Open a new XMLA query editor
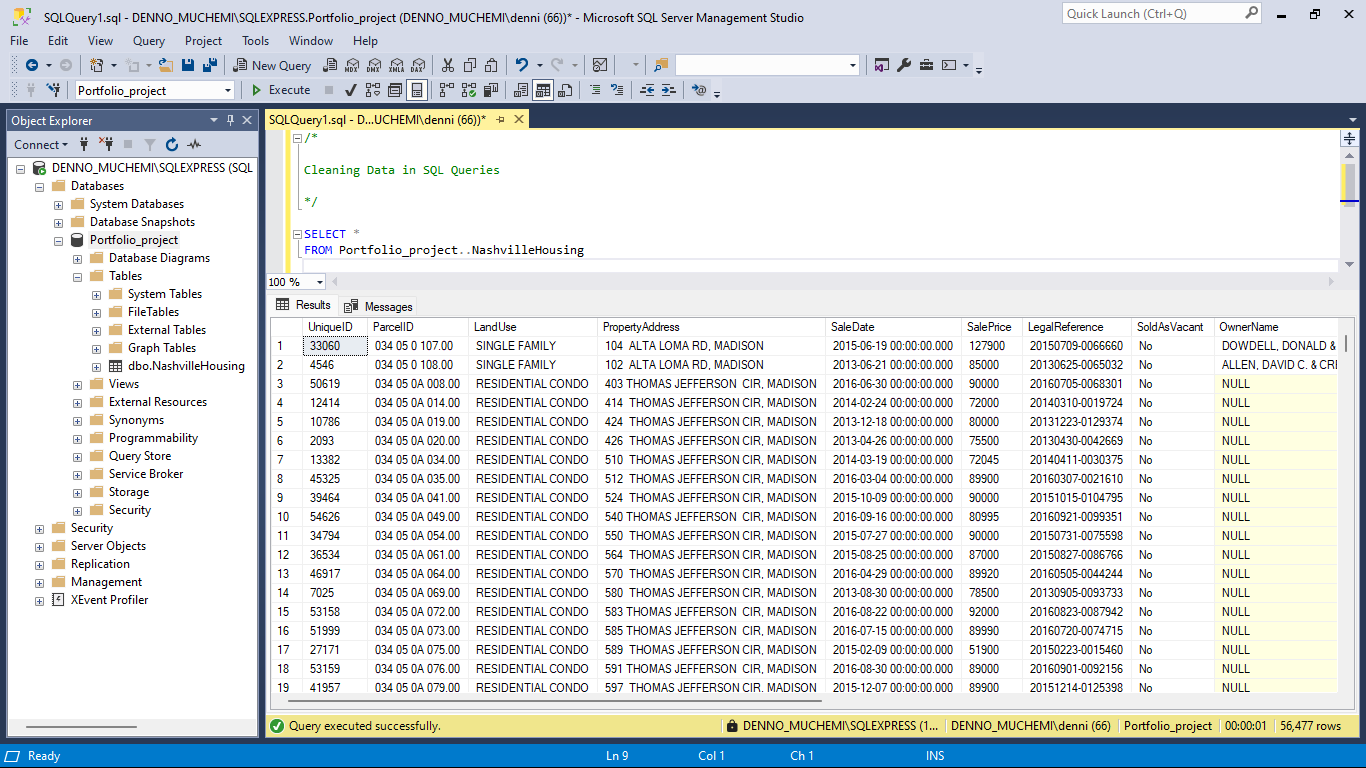This screenshot has height=768, width=1366. [x=396, y=65]
